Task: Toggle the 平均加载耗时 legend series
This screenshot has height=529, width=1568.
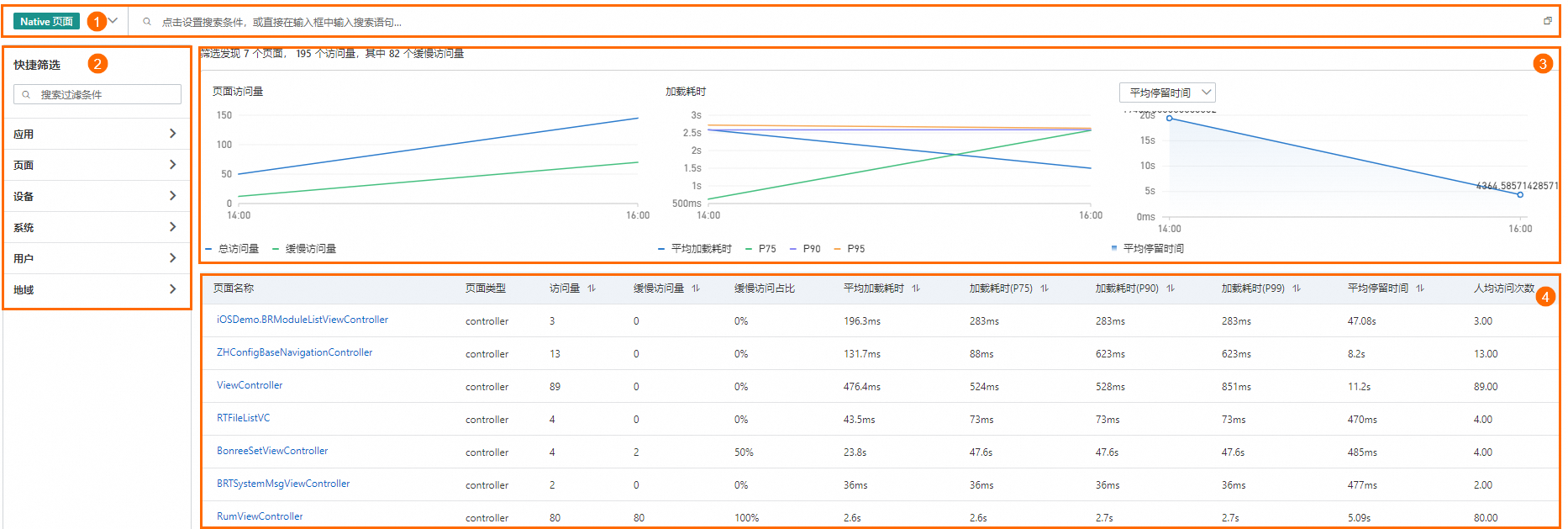Action: tap(695, 248)
